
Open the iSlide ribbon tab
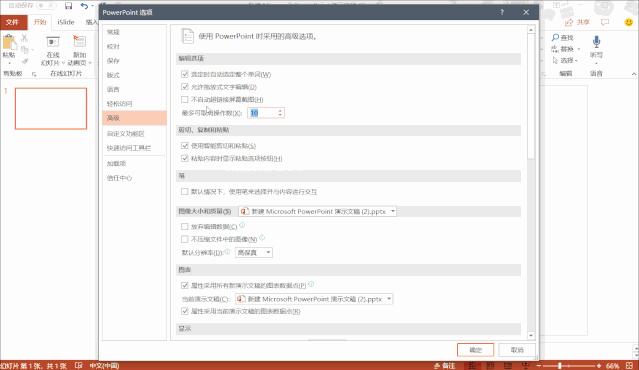[66, 22]
